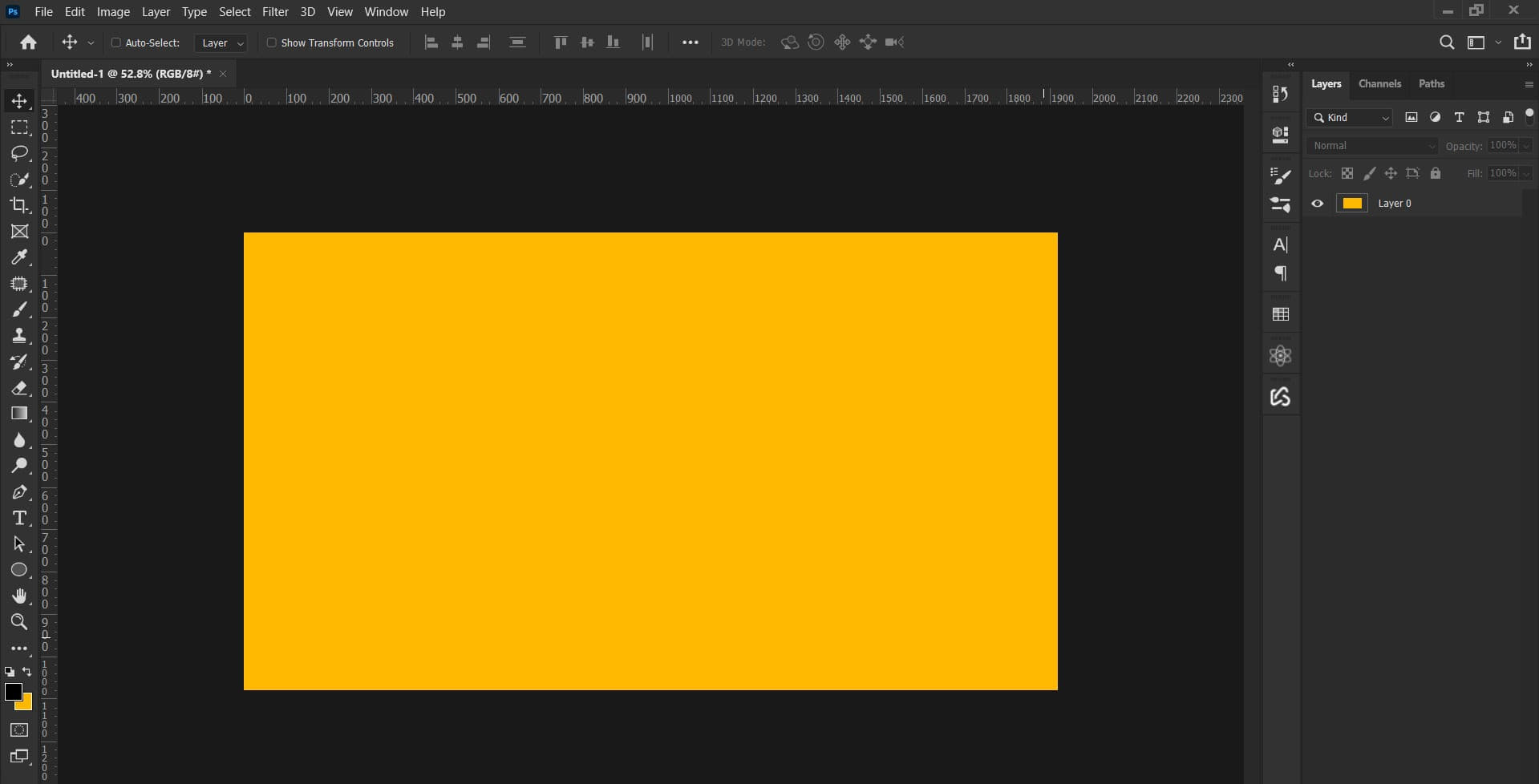
Task: Click the Layer 0 thumbnail
Action: [x=1352, y=204]
